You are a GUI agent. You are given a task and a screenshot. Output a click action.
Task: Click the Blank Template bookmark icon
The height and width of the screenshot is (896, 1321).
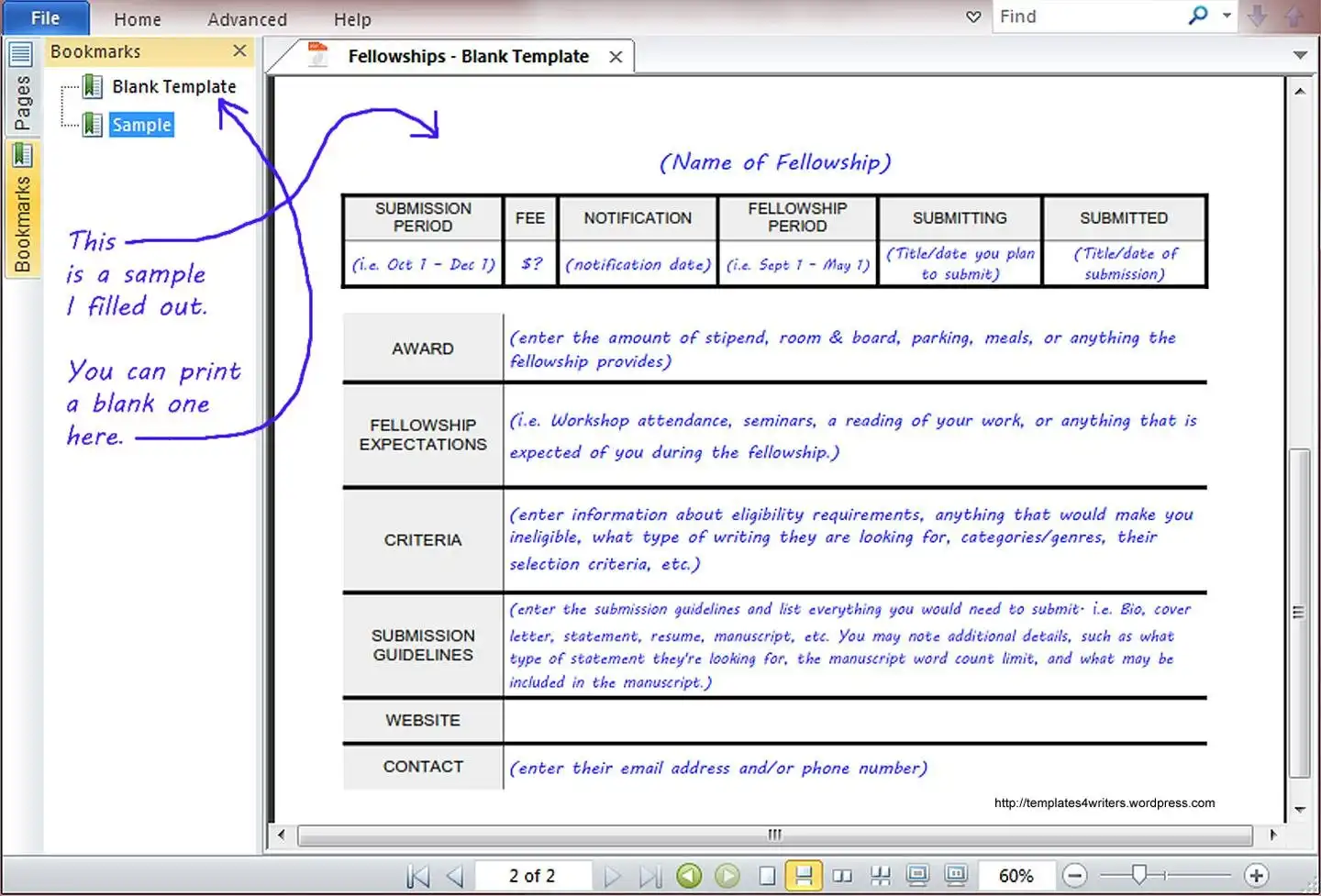point(92,86)
